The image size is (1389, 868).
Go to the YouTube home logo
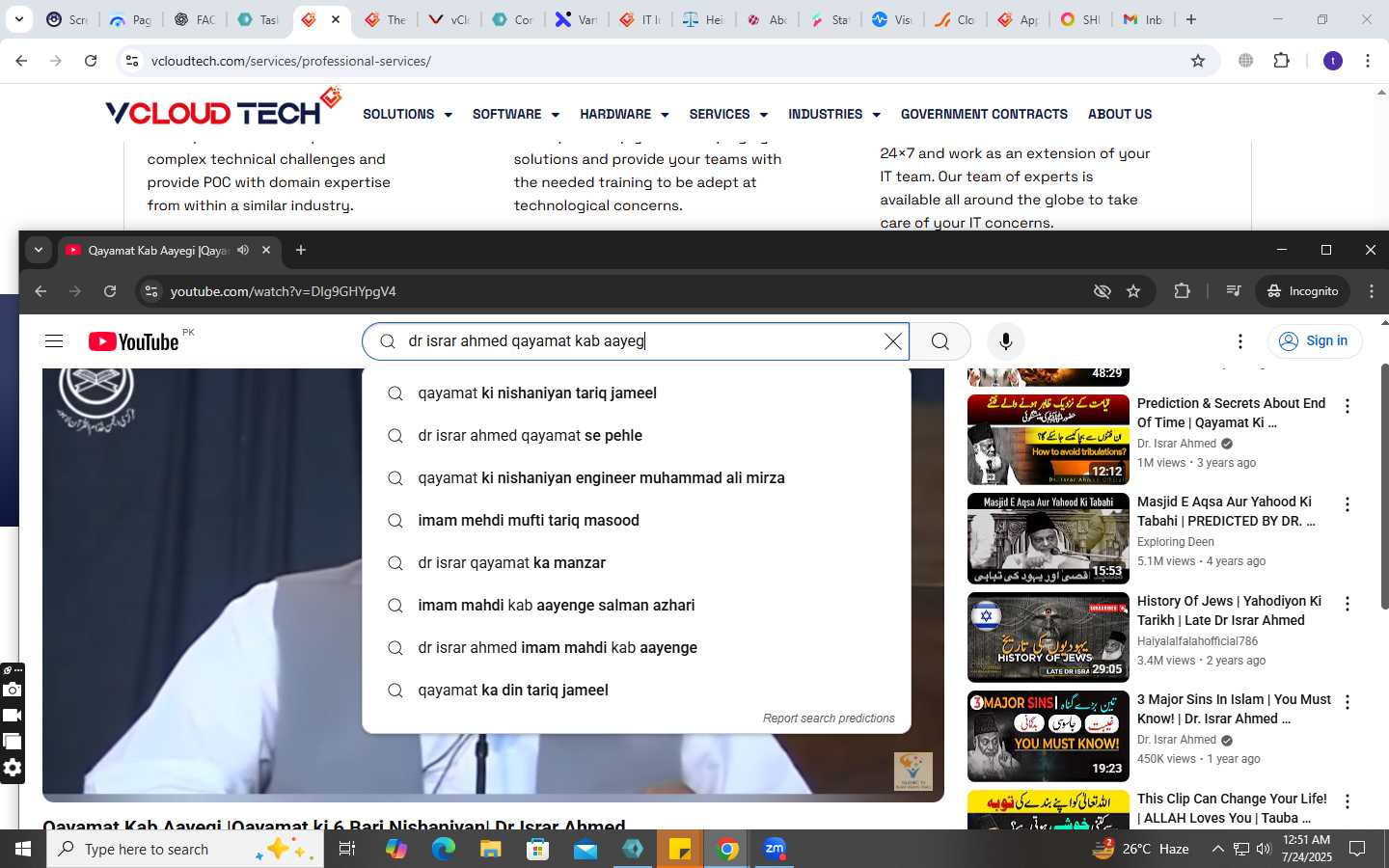tap(135, 341)
